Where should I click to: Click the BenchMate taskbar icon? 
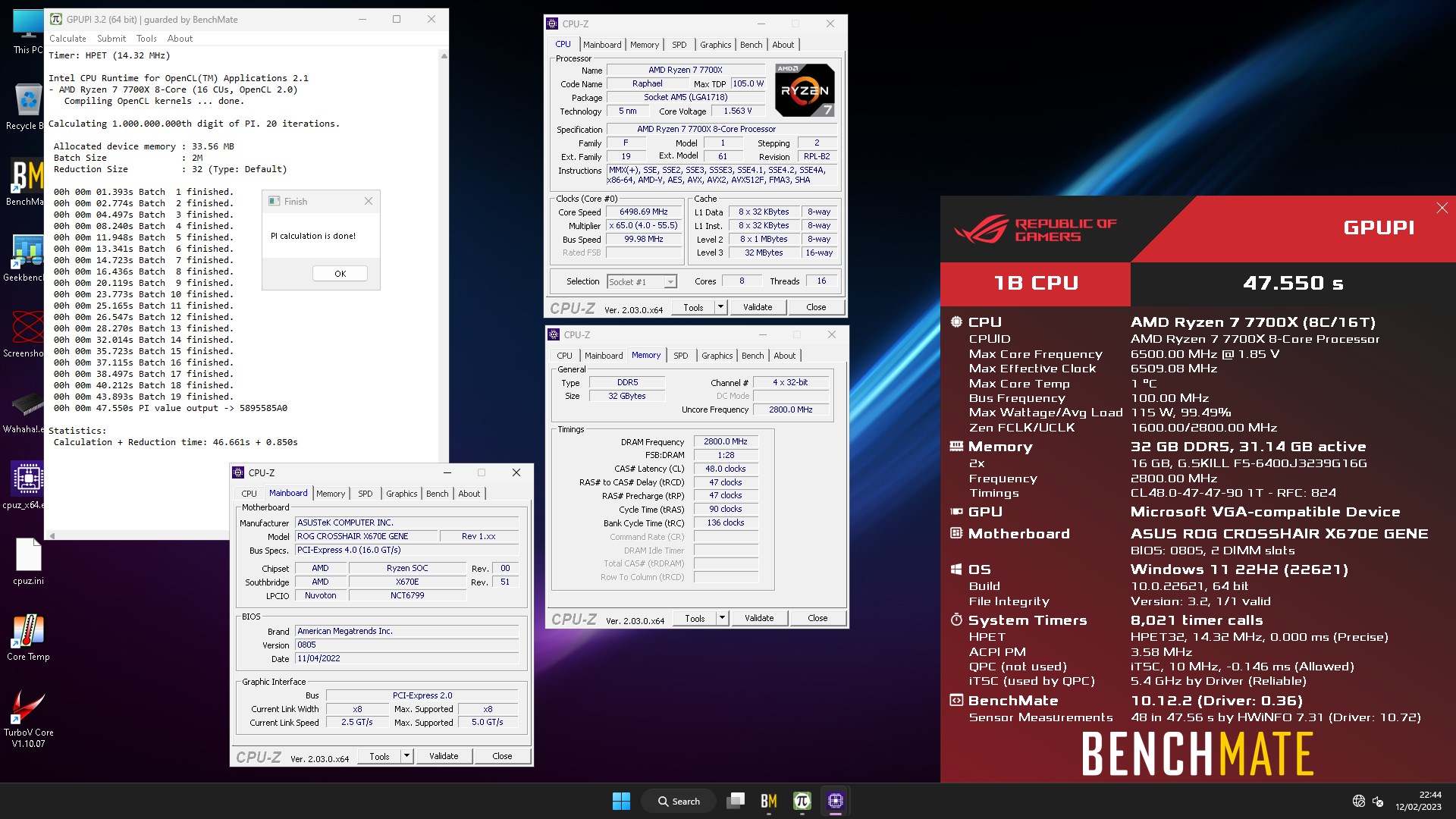tap(769, 801)
